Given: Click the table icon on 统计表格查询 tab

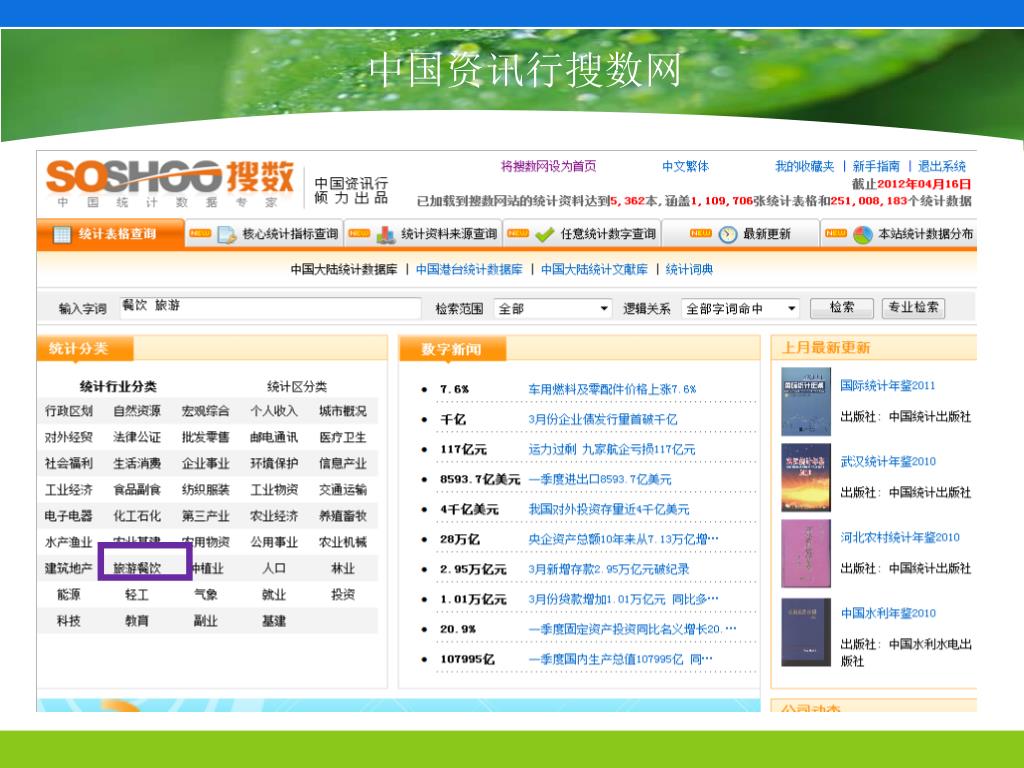Looking at the screenshot, I should coord(61,234).
